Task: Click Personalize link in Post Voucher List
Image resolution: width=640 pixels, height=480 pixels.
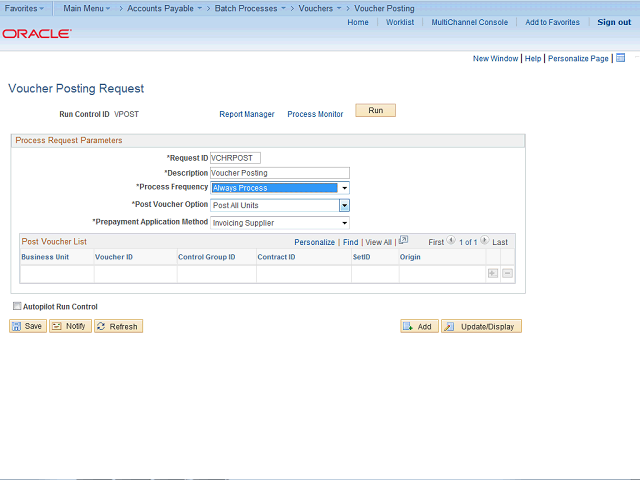Action: point(315,242)
